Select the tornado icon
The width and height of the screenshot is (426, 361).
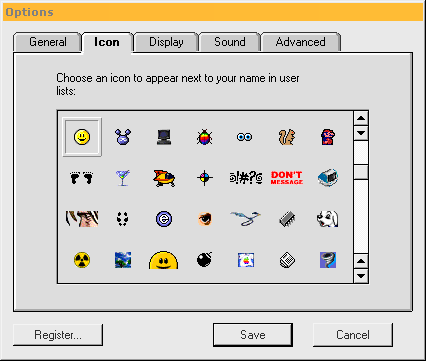point(328,260)
